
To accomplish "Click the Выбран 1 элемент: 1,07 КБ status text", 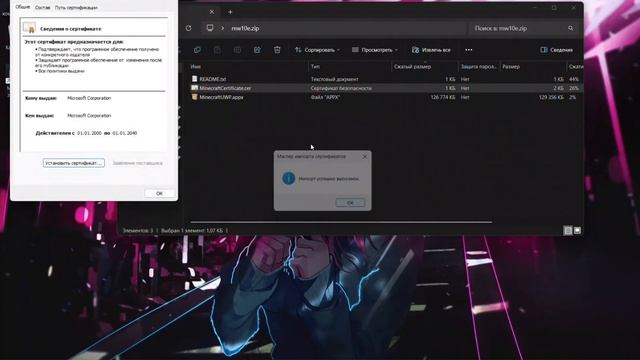I will (192, 231).
